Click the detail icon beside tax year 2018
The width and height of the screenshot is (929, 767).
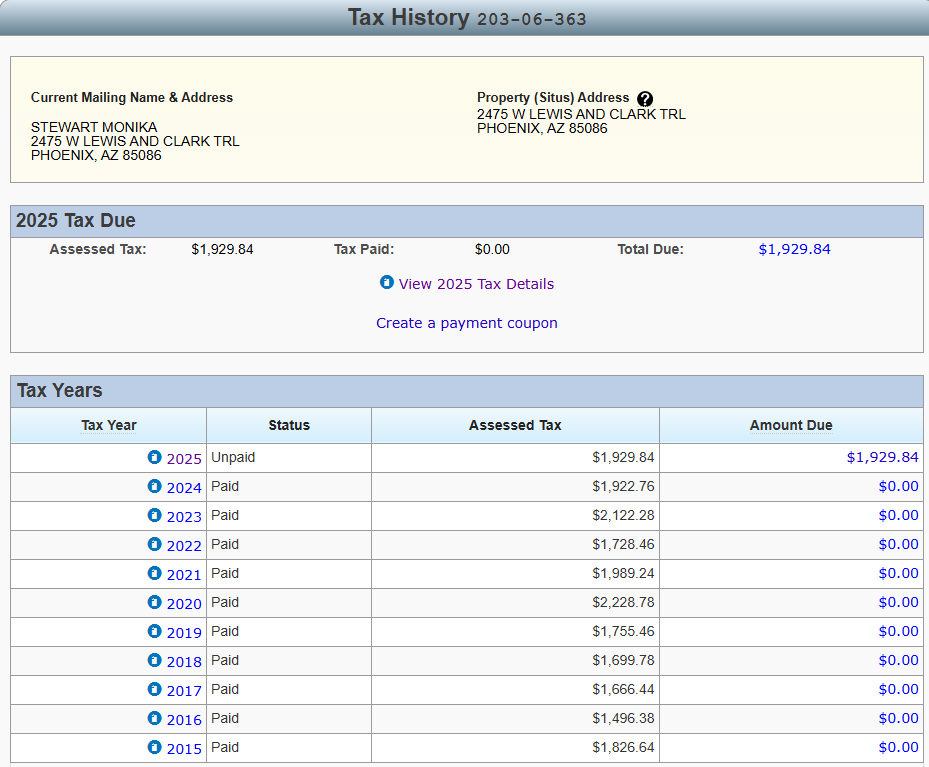tap(154, 661)
